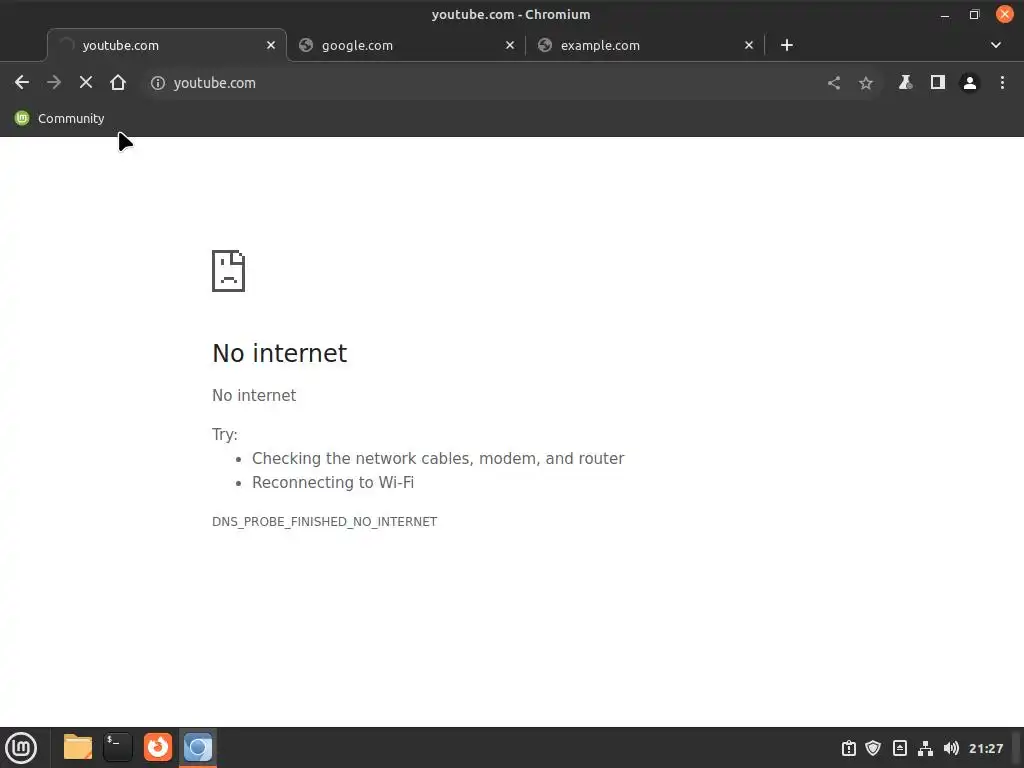
Task: Open the home page button
Action: [x=118, y=82]
